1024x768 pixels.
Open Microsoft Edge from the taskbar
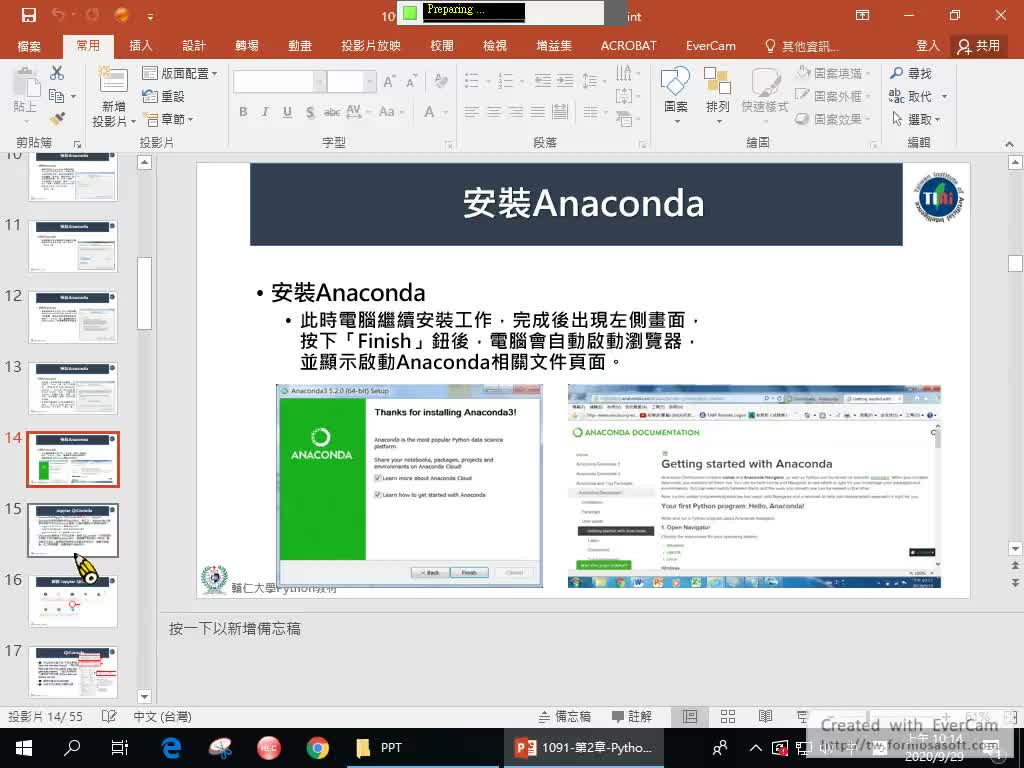click(171, 748)
